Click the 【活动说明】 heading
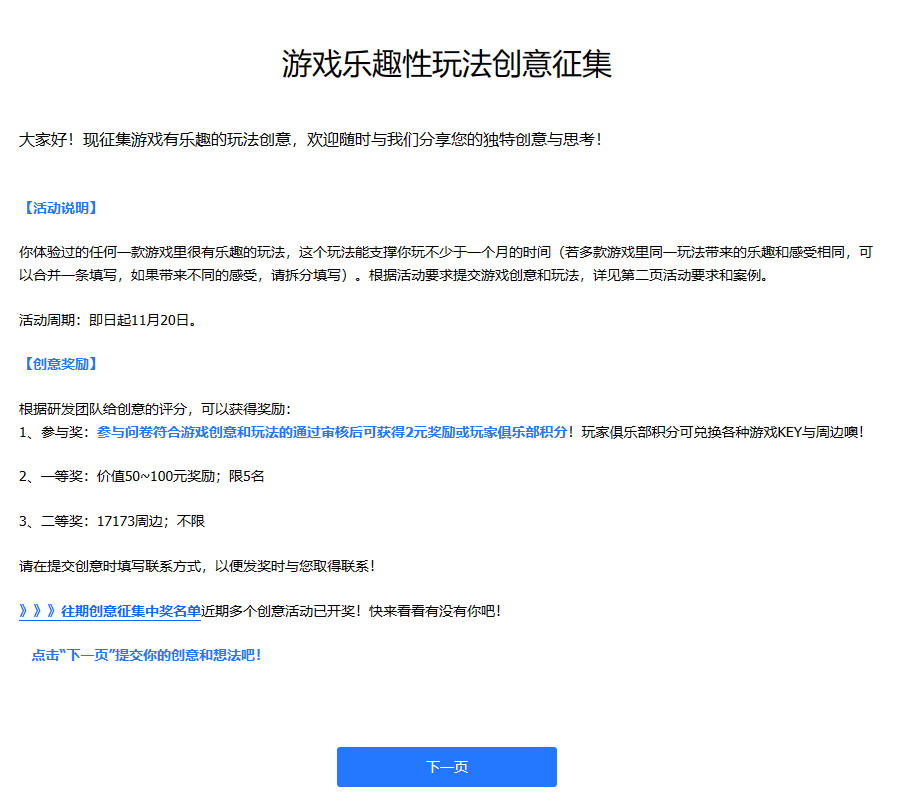This screenshot has height=807, width=917. pos(60,208)
